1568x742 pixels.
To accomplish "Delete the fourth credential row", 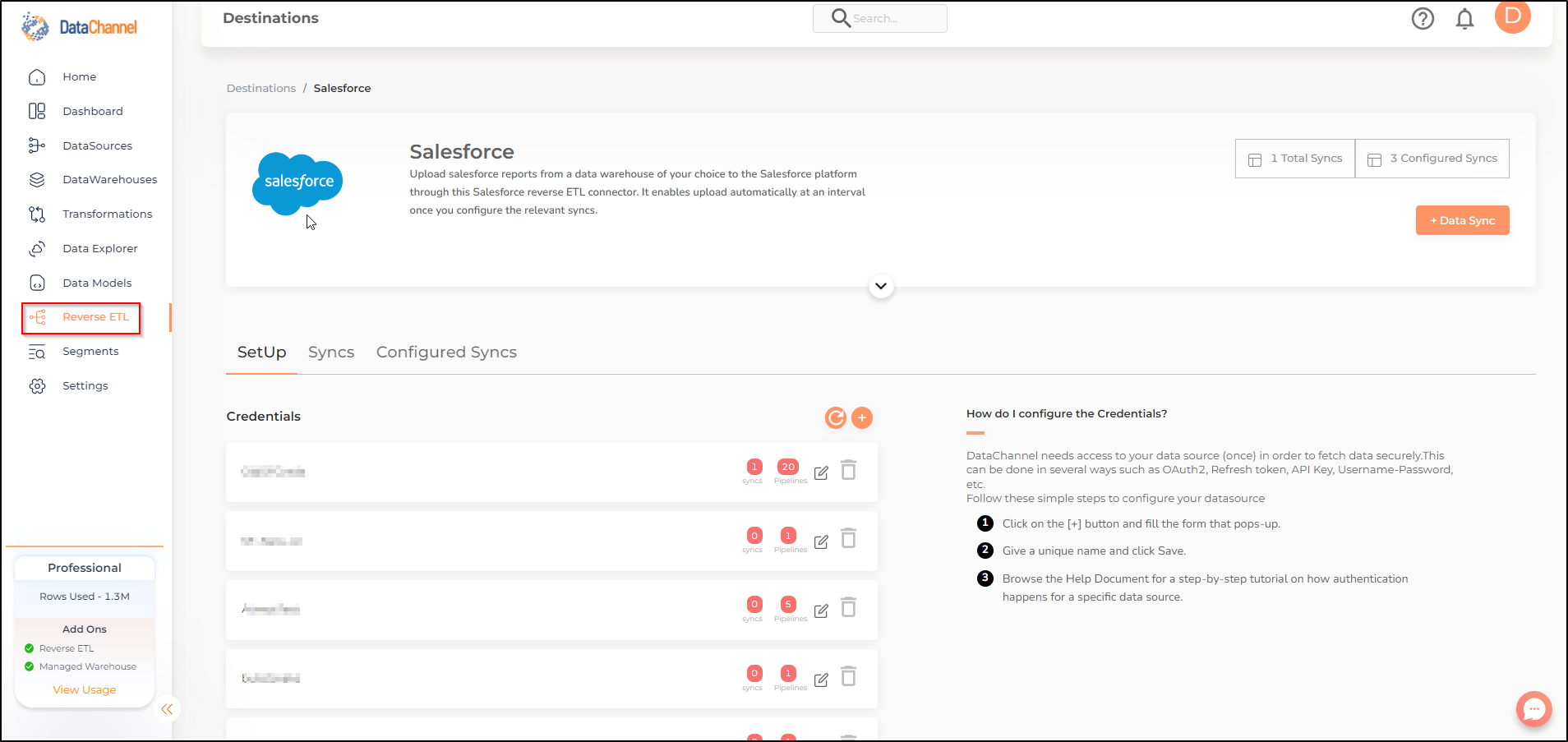I will [849, 677].
